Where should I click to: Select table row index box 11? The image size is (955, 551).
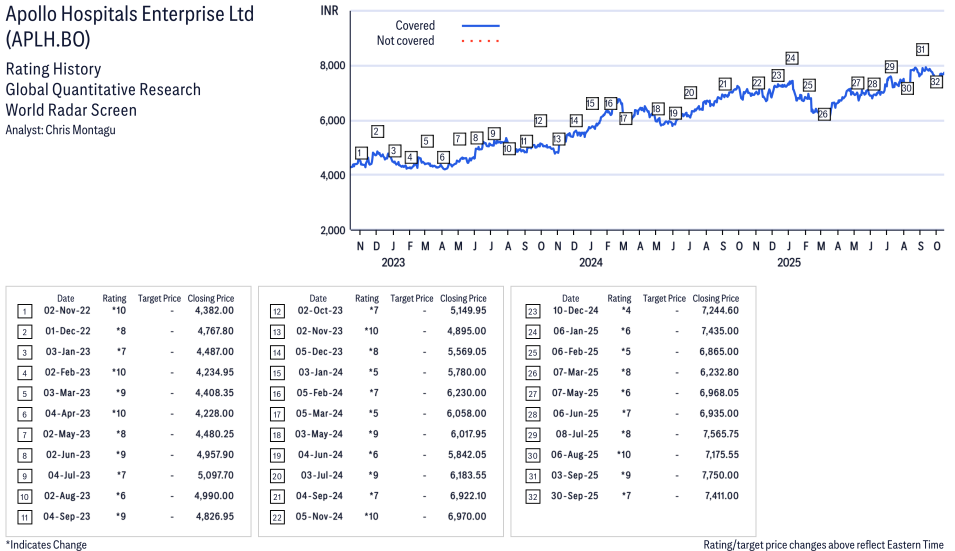[24, 516]
